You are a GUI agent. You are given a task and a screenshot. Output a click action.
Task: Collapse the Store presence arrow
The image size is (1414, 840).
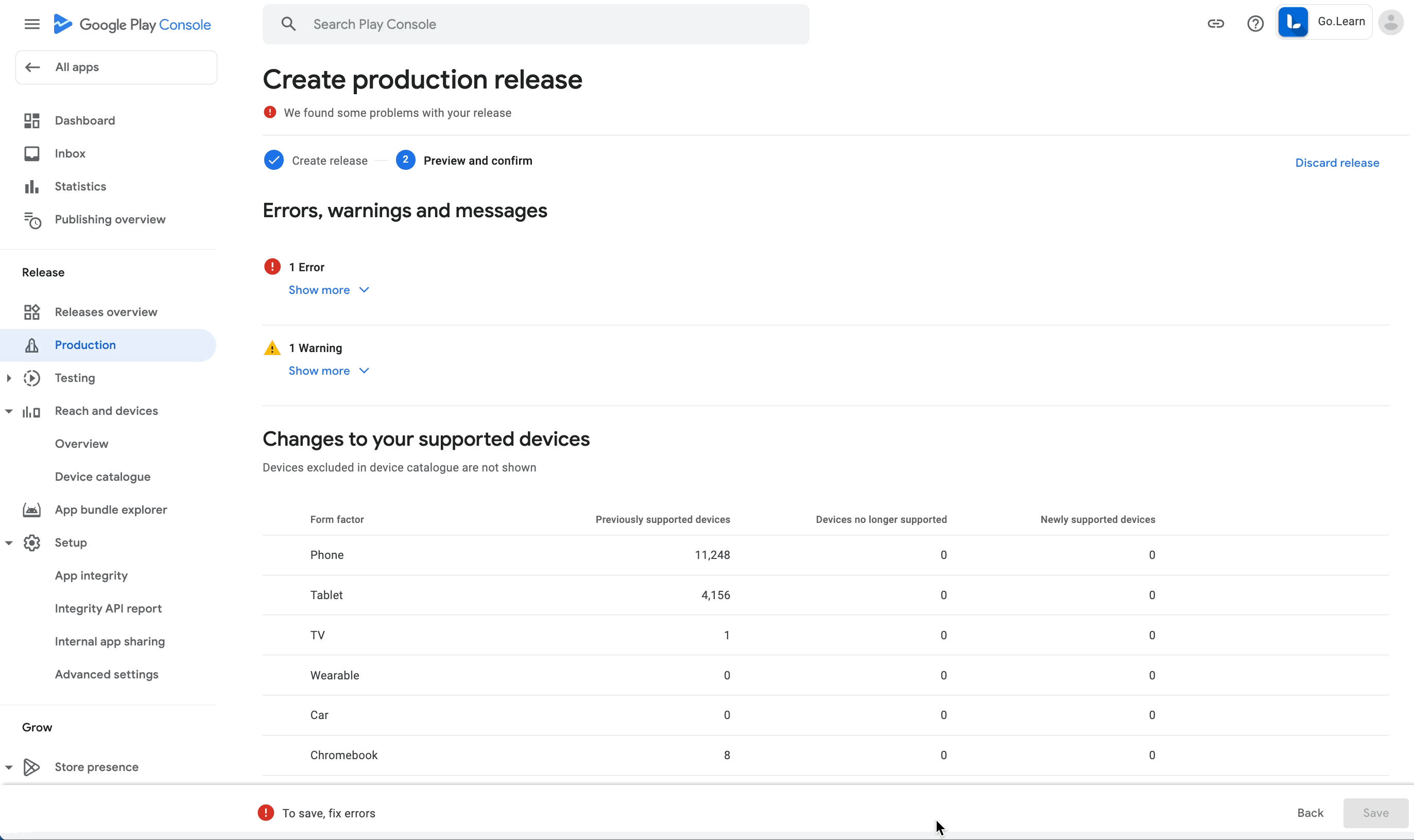point(9,767)
